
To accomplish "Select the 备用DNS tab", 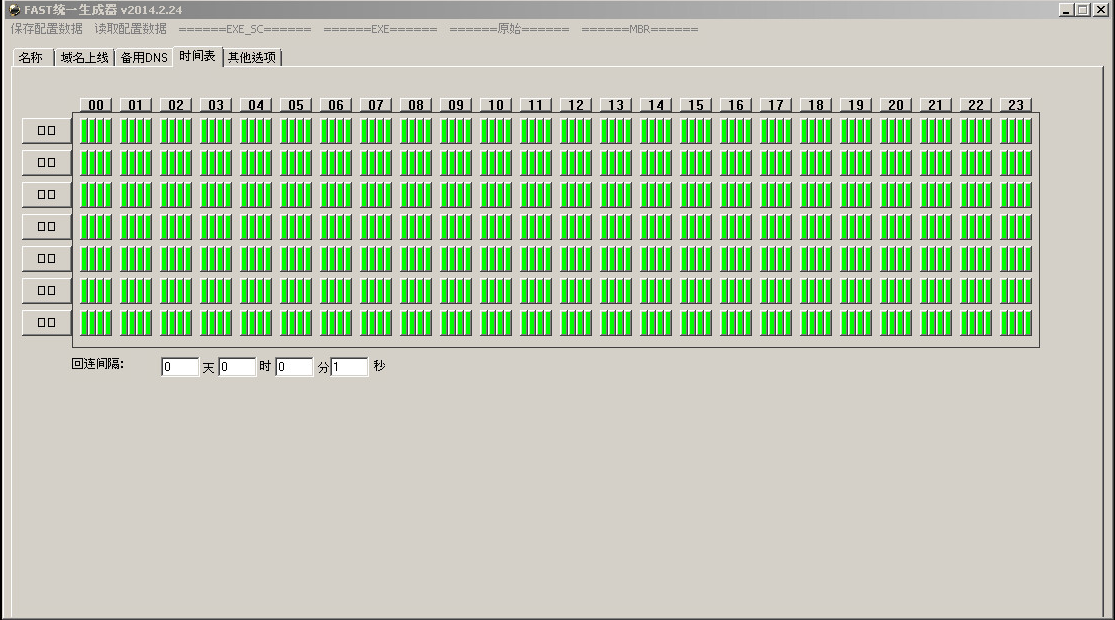I will (x=144, y=58).
